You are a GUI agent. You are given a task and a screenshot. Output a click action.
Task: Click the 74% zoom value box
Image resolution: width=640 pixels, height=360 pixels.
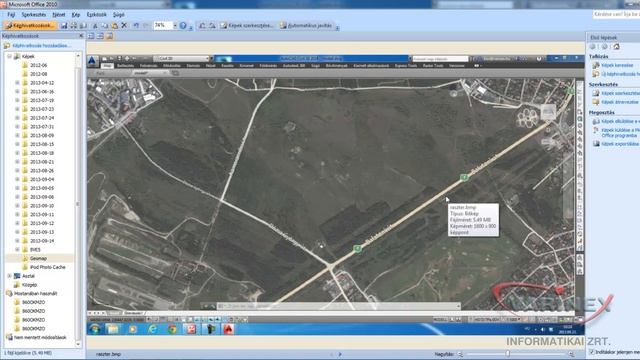click(162, 25)
